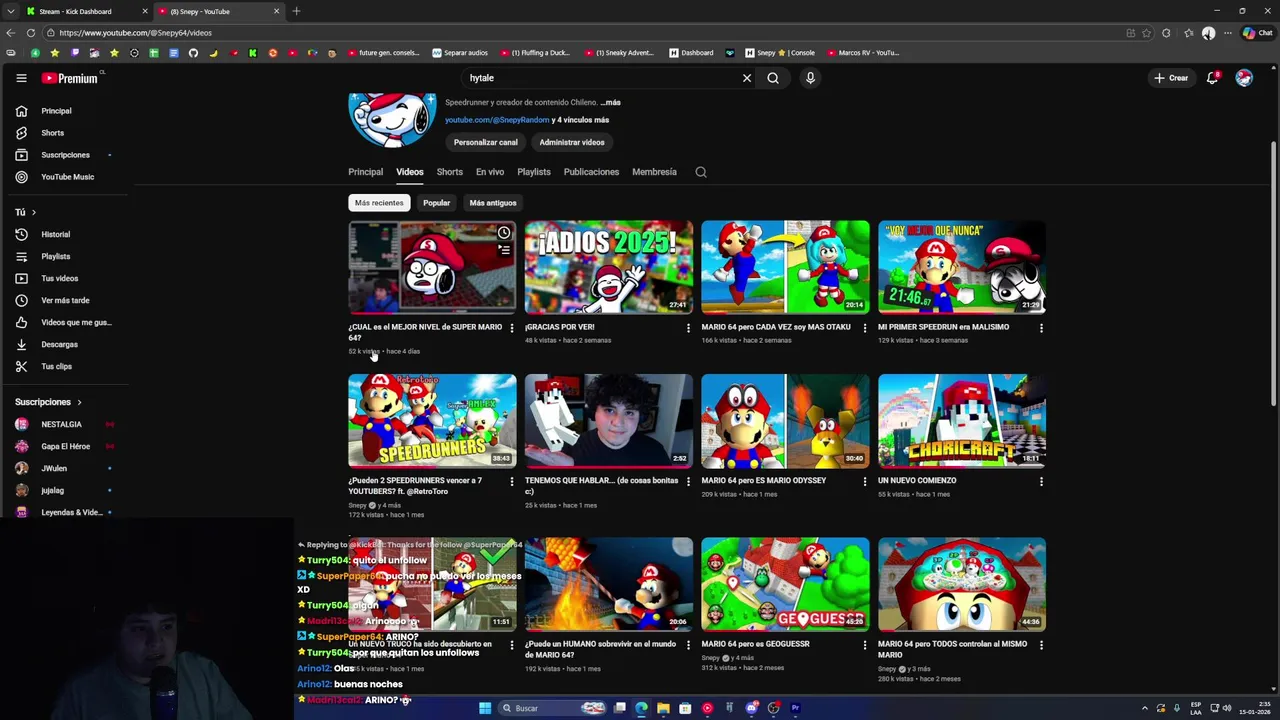The height and width of the screenshot is (720, 1280).
Task: Open the 'Separar audios' bookmark
Action: pos(460,53)
